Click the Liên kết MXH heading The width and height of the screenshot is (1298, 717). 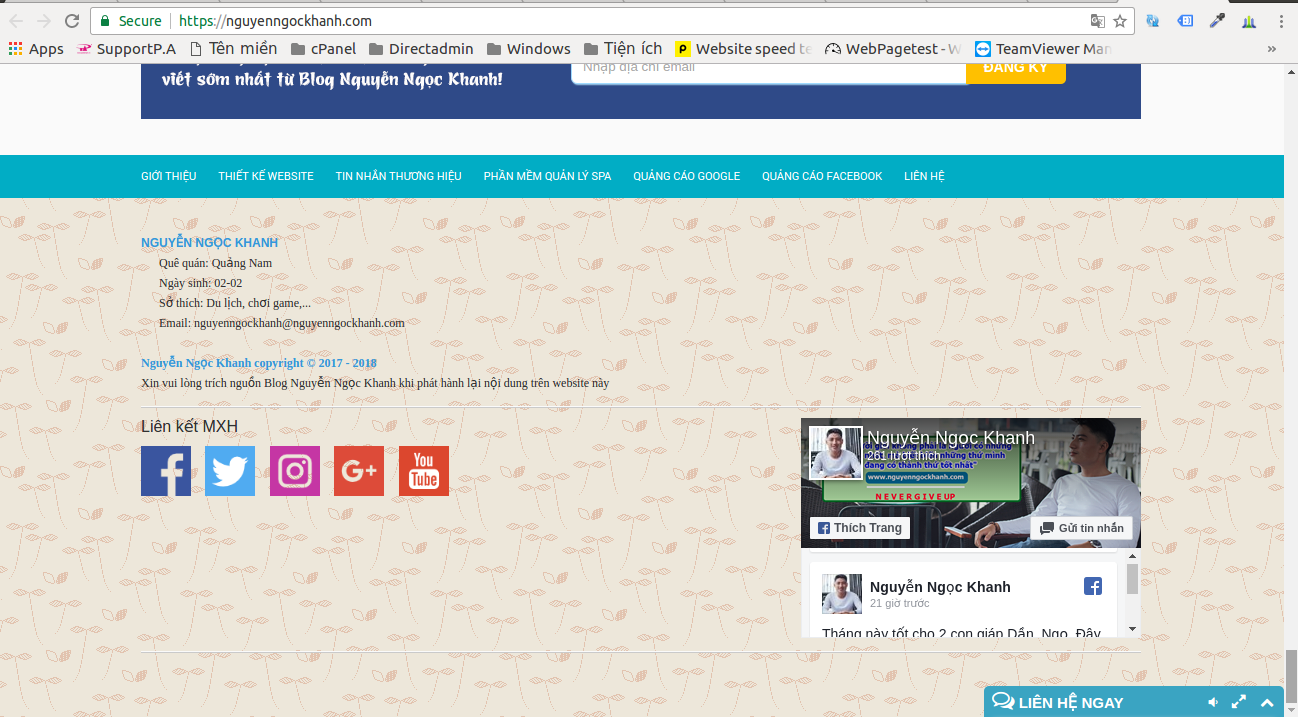point(189,427)
